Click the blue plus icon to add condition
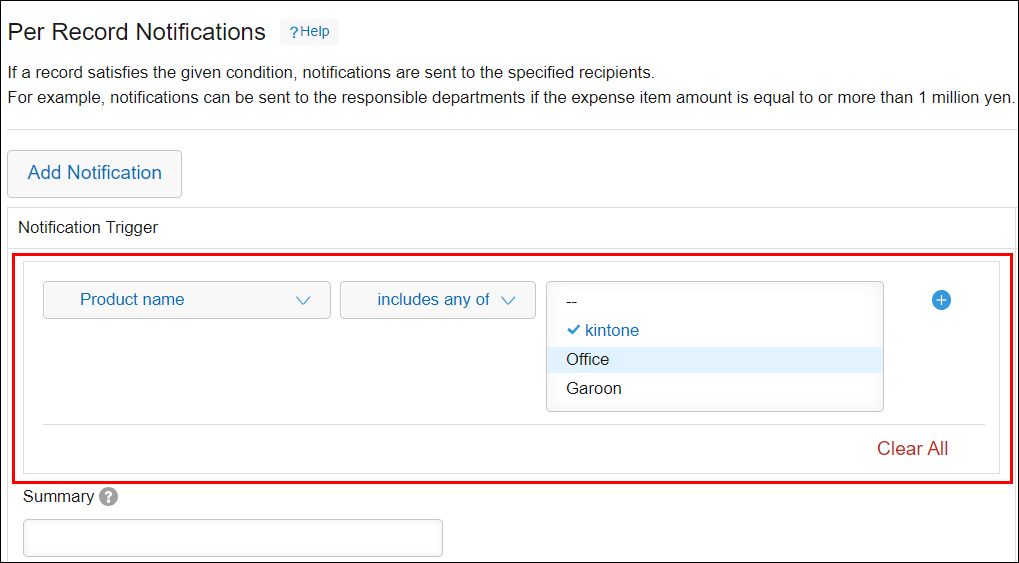 click(941, 300)
